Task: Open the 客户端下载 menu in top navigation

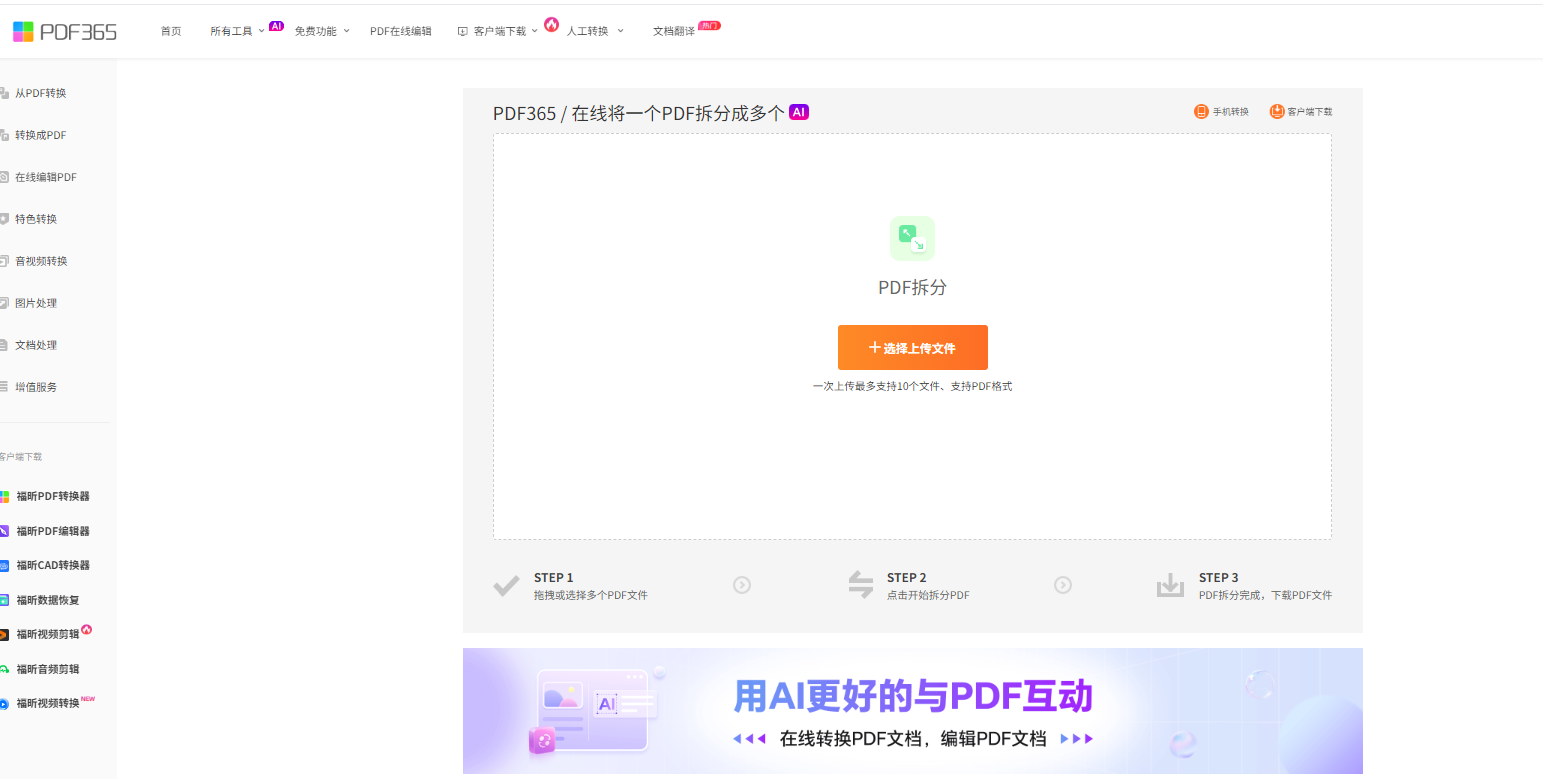Action: [498, 31]
